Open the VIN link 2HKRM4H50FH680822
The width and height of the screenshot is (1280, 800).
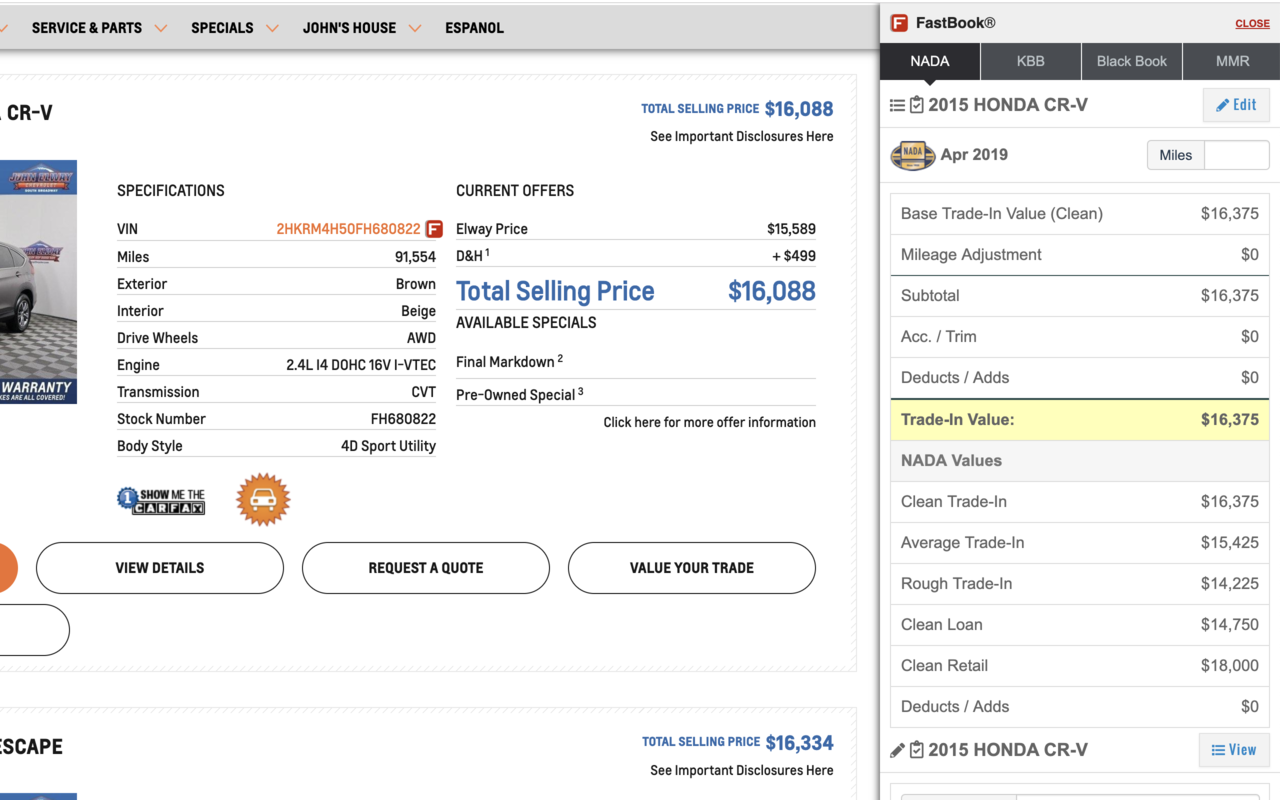(348, 229)
